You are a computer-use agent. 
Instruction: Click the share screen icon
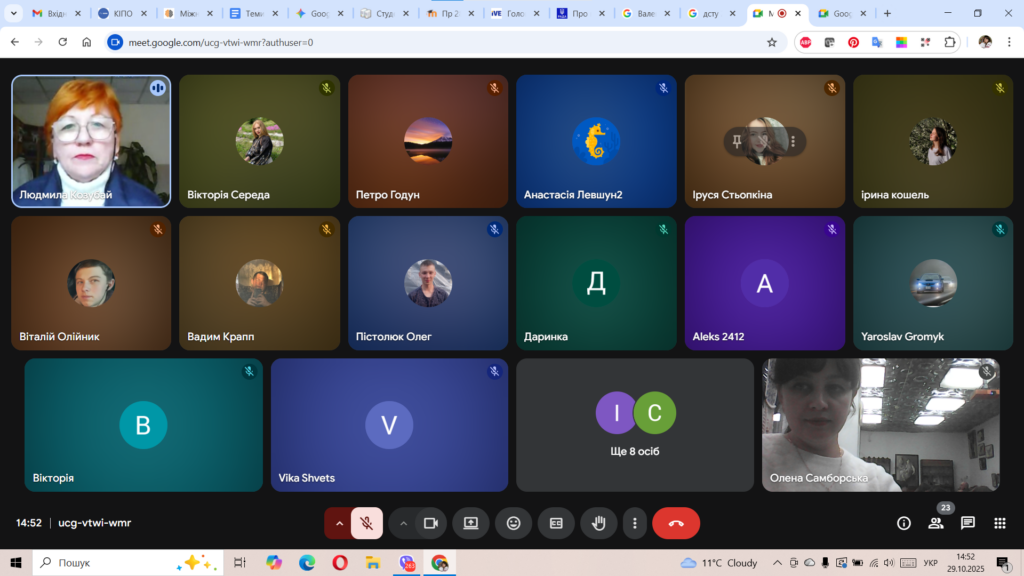coord(470,523)
